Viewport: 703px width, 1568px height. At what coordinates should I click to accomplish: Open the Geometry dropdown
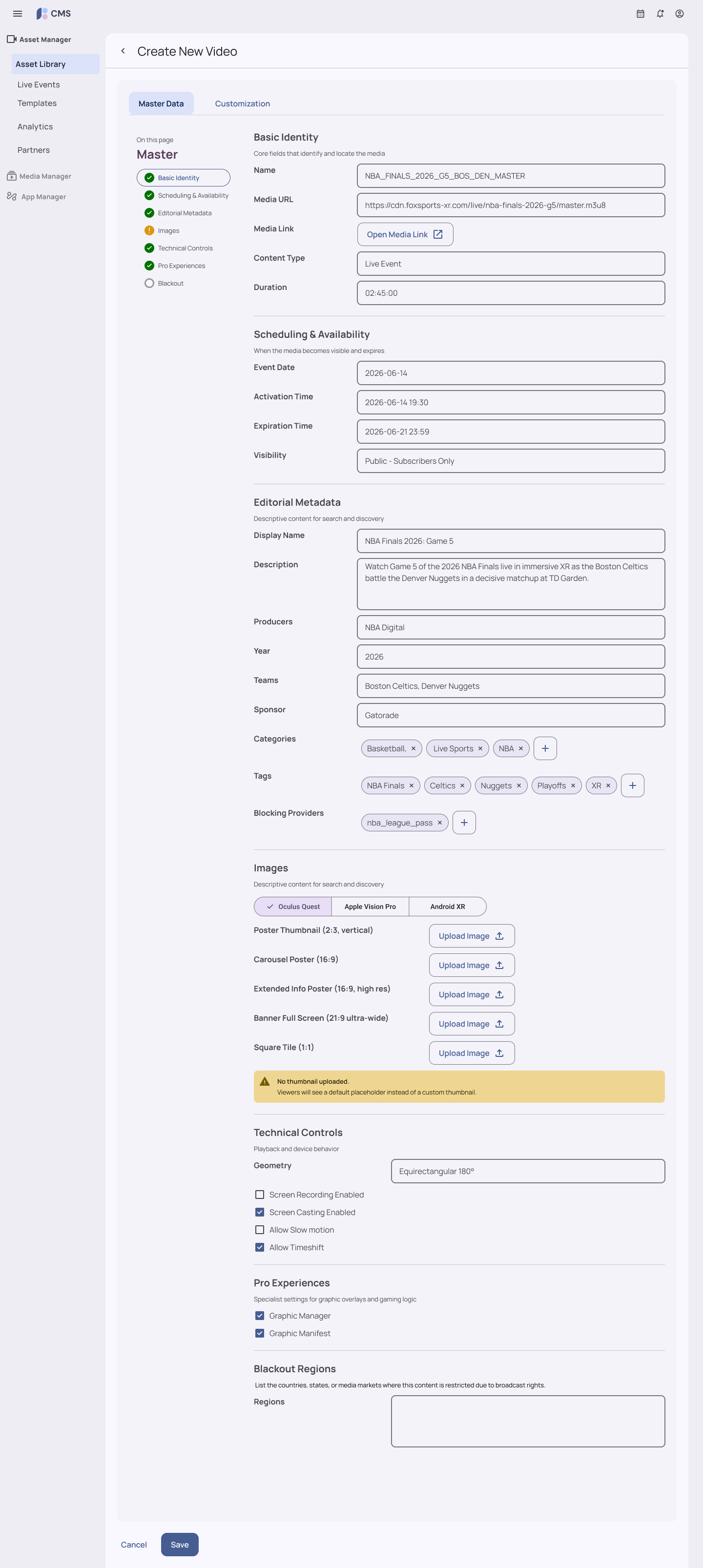[x=528, y=1171]
